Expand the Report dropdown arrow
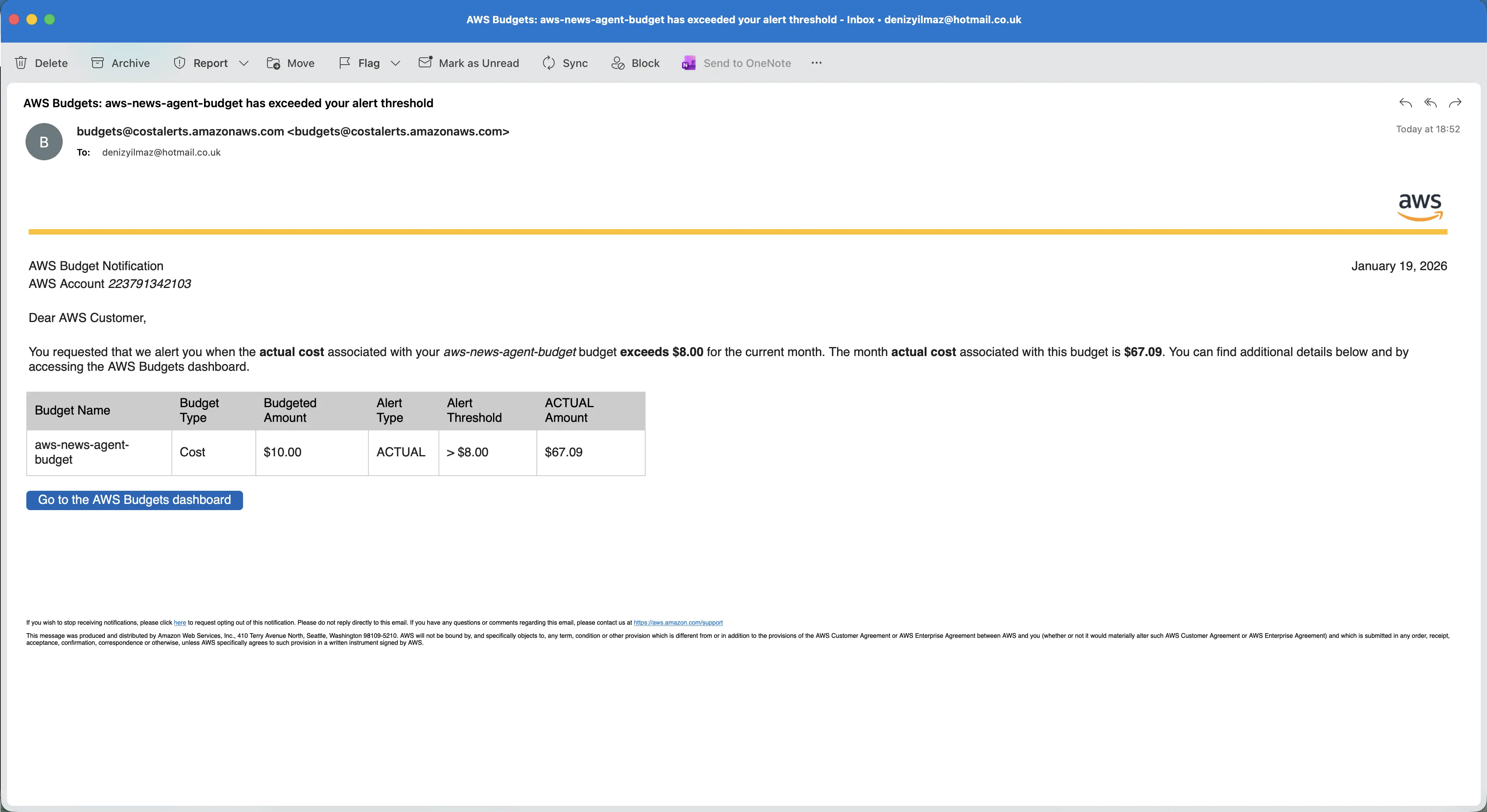Viewport: 1487px width, 812px height. coord(243,63)
